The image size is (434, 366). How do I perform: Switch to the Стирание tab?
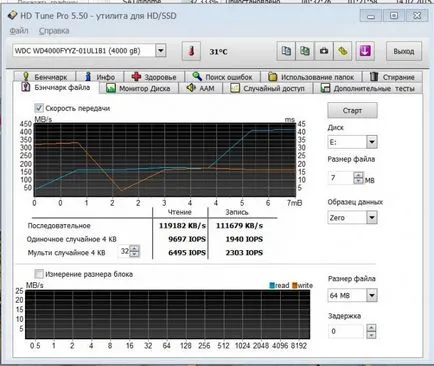(x=392, y=77)
